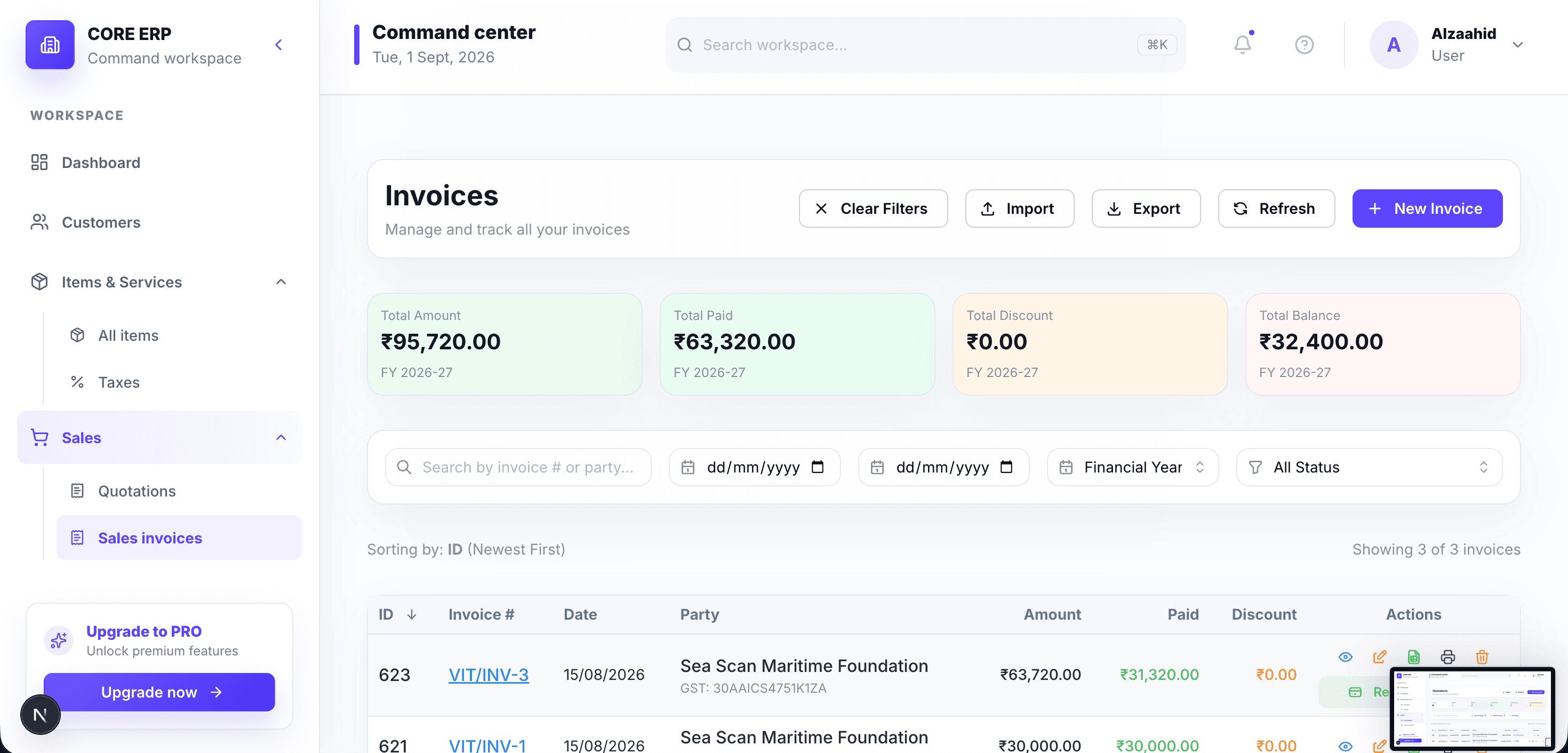Click amount ₹63,720.00 in row 623
Viewport: 1568px width, 753px height.
coord(1040,675)
